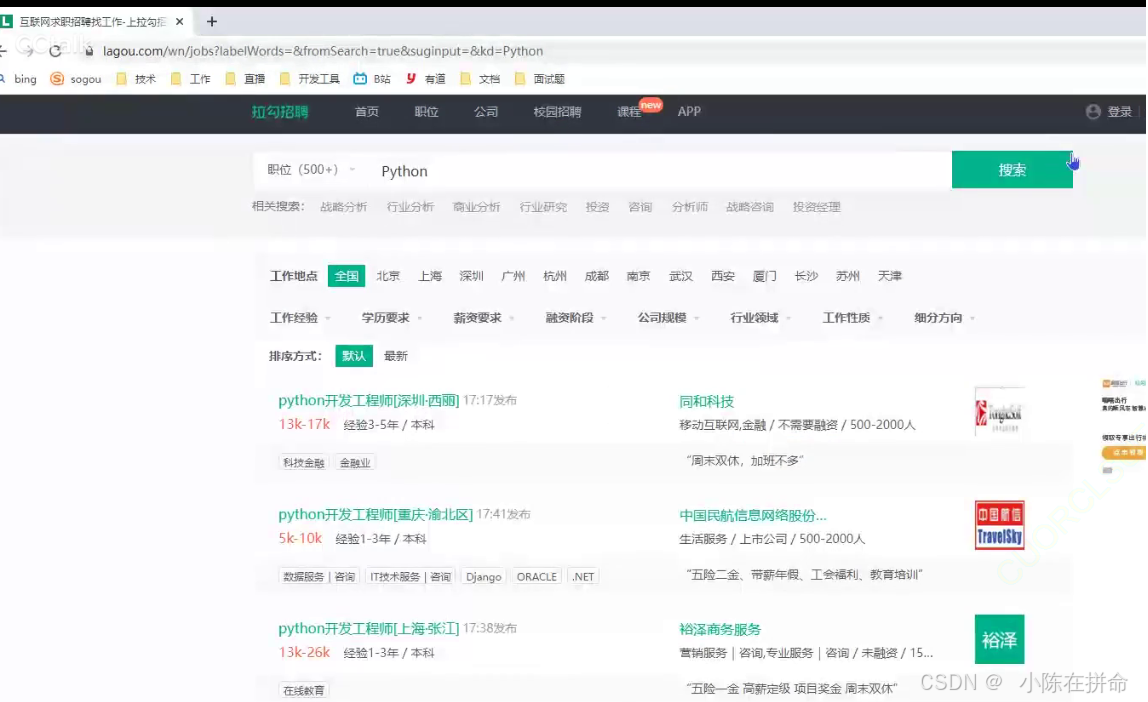Open the 技术 bookmark folder
Image resolution: width=1148 pixels, height=702 pixels.
(x=136, y=79)
